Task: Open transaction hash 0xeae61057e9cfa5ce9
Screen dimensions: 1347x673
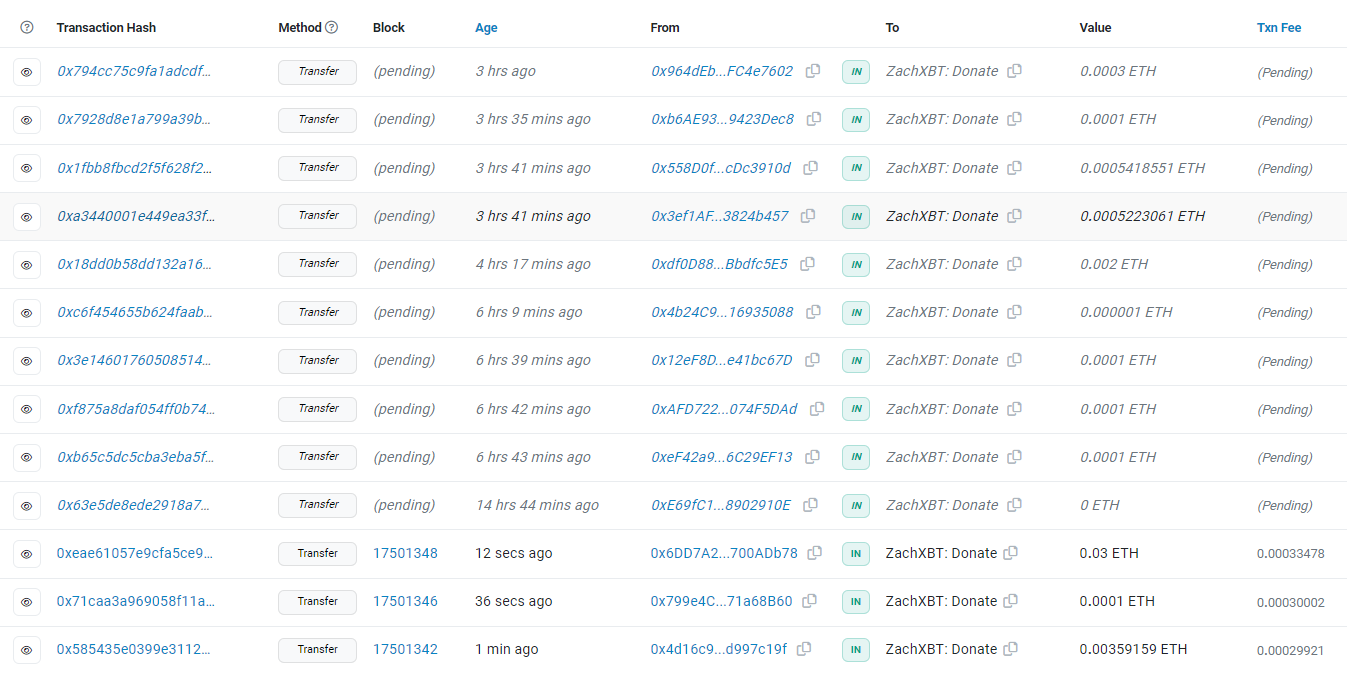Action: (x=135, y=553)
